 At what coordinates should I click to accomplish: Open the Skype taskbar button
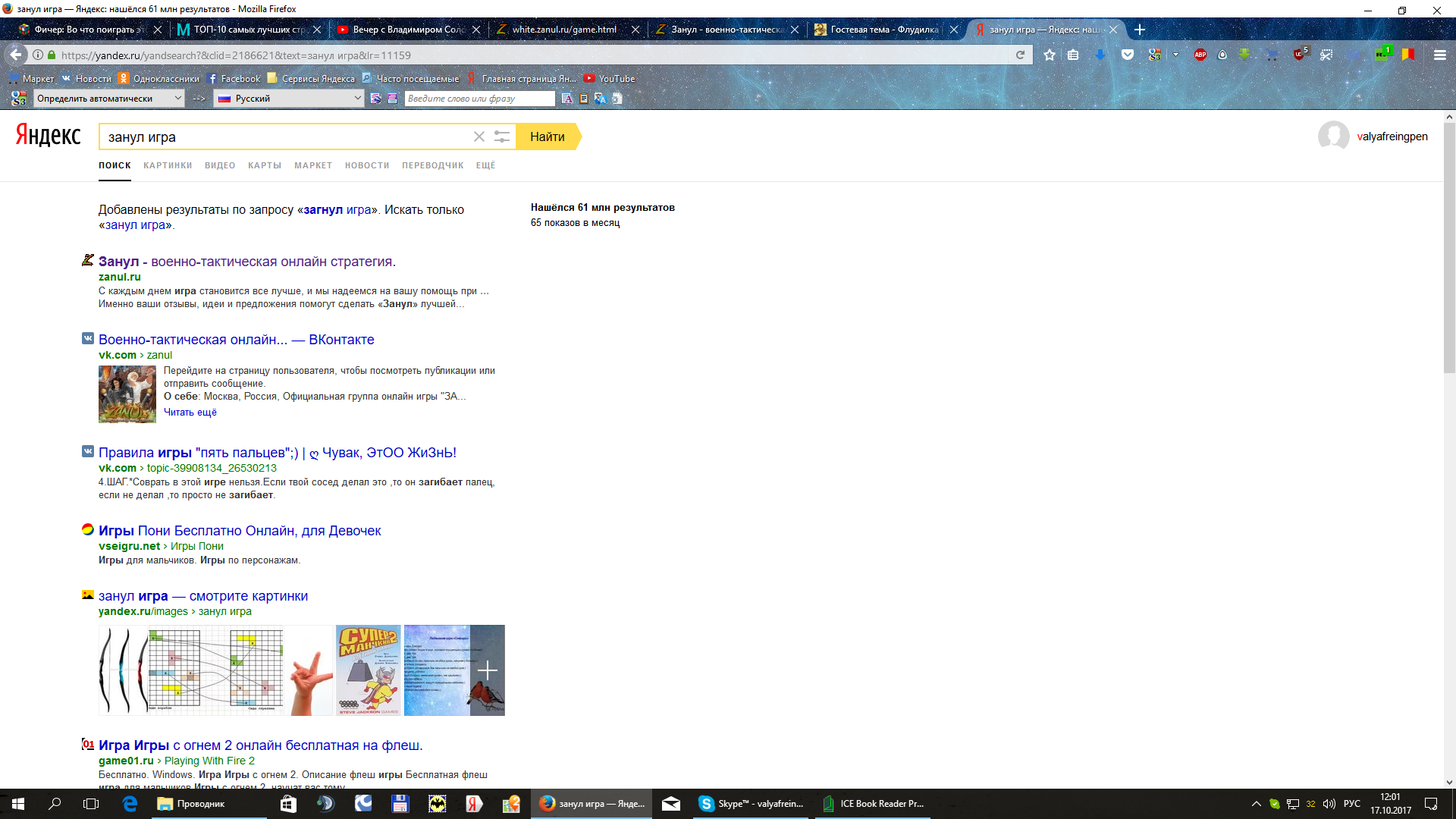752,804
